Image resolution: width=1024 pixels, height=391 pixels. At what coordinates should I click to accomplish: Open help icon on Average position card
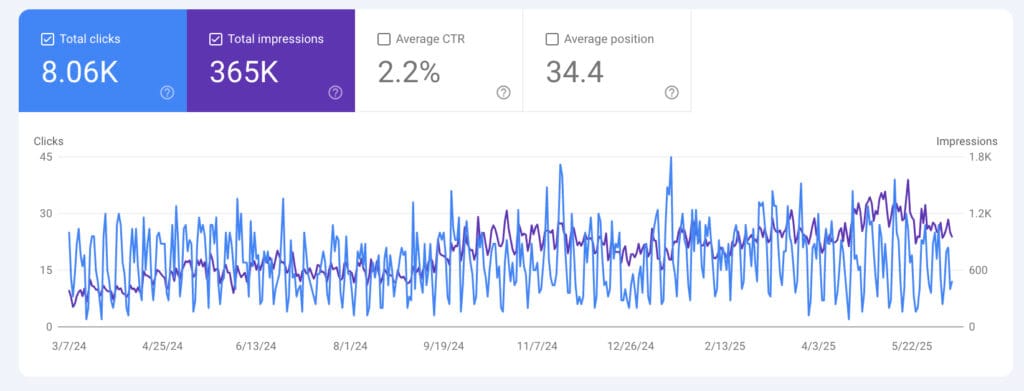point(671,93)
